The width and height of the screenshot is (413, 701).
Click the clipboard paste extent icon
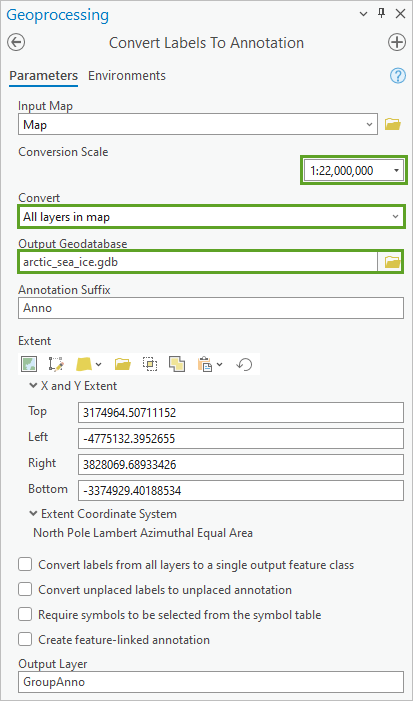coord(203,364)
